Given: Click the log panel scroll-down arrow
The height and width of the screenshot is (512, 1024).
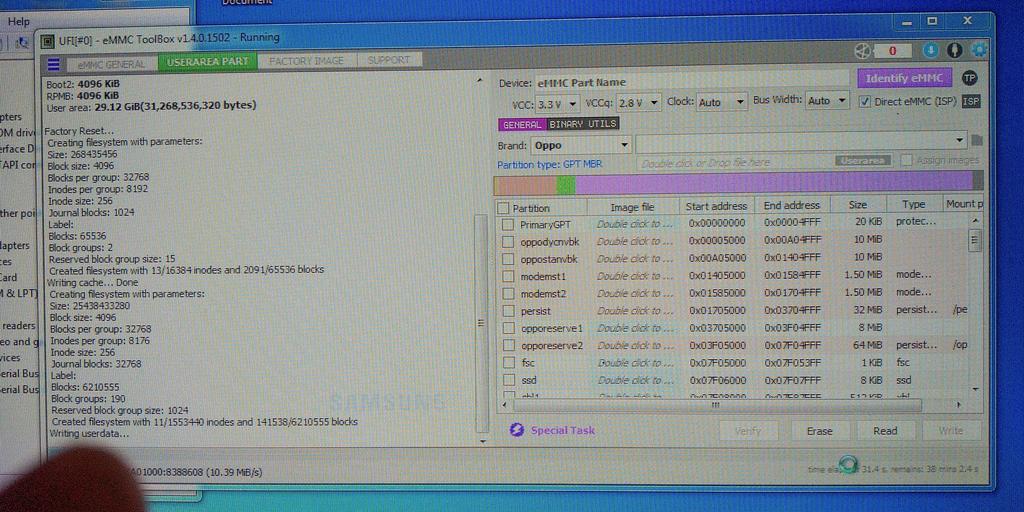Looking at the screenshot, I should pyautogui.click(x=483, y=441).
